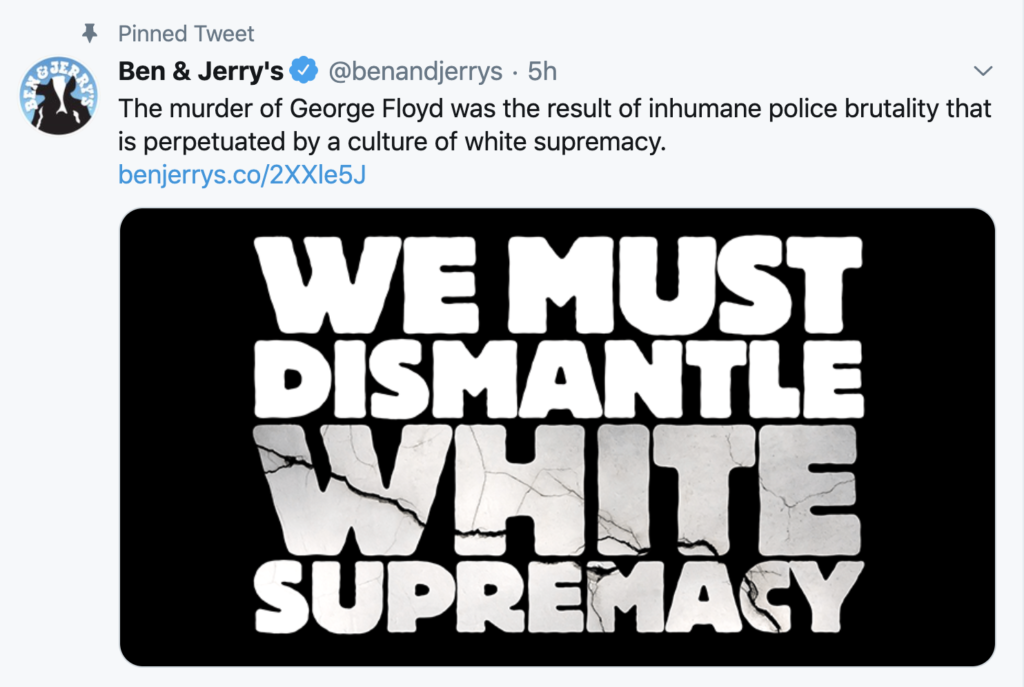The height and width of the screenshot is (687, 1024).
Task: Click the DISMANTLE word in the image
Action: tap(559, 380)
